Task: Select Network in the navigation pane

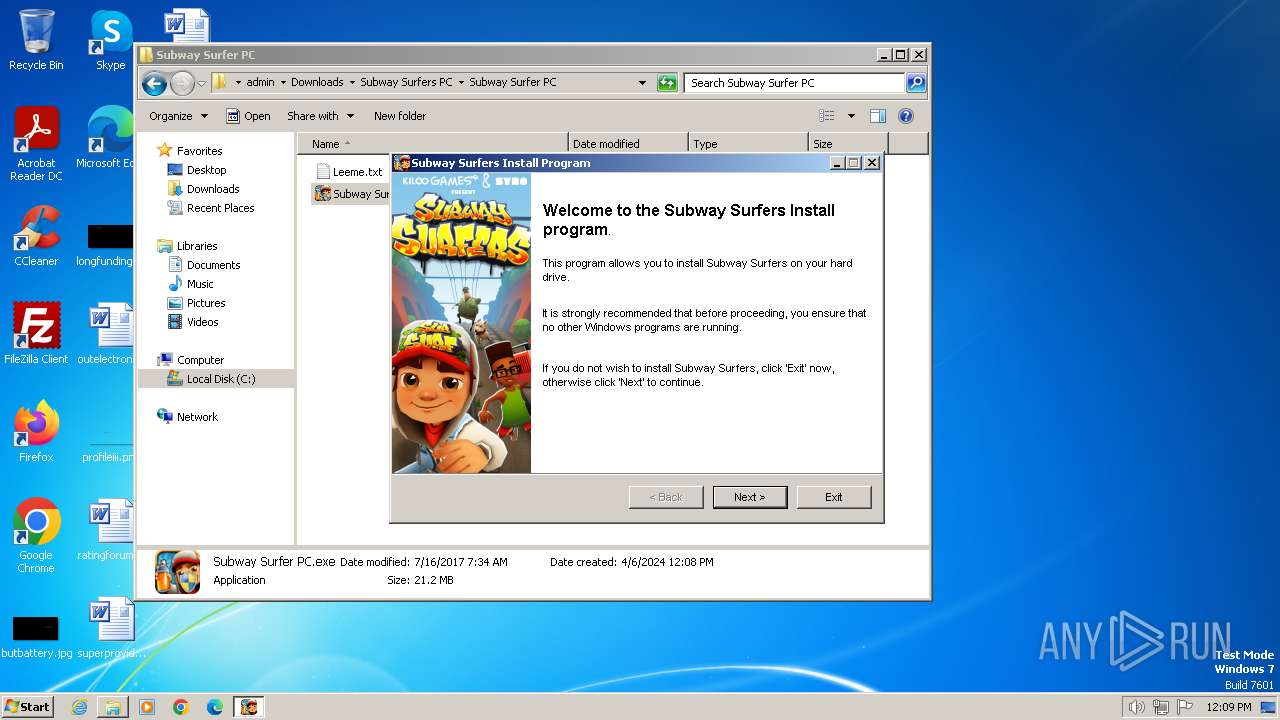Action: [187, 417]
